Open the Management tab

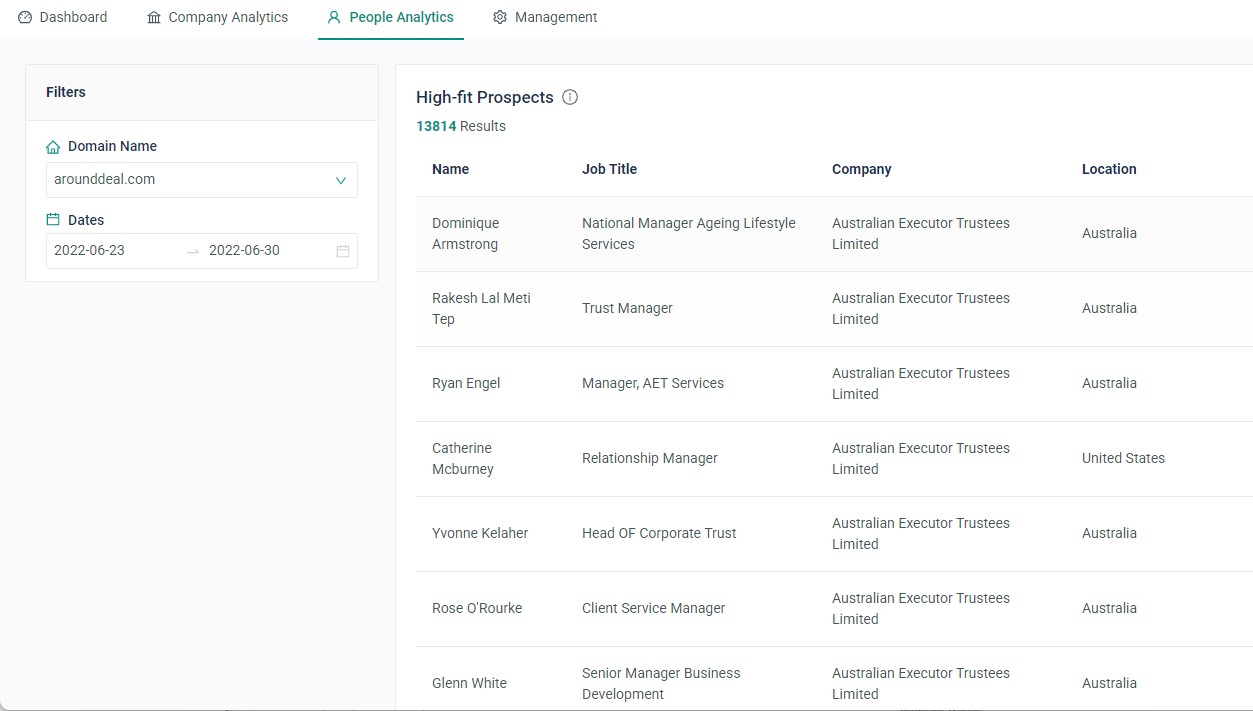(x=555, y=18)
